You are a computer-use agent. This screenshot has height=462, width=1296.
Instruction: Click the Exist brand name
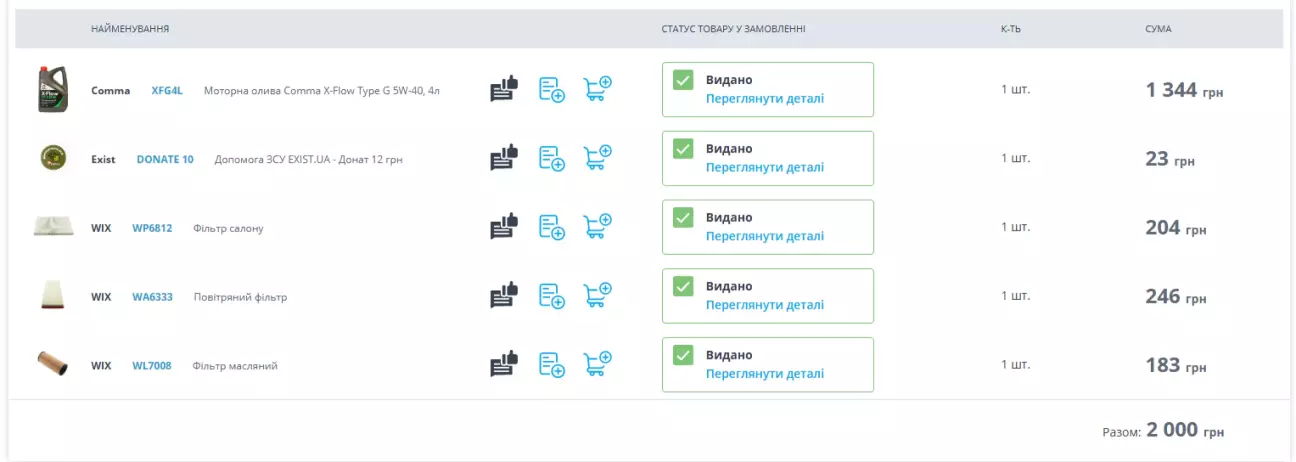click(103, 159)
